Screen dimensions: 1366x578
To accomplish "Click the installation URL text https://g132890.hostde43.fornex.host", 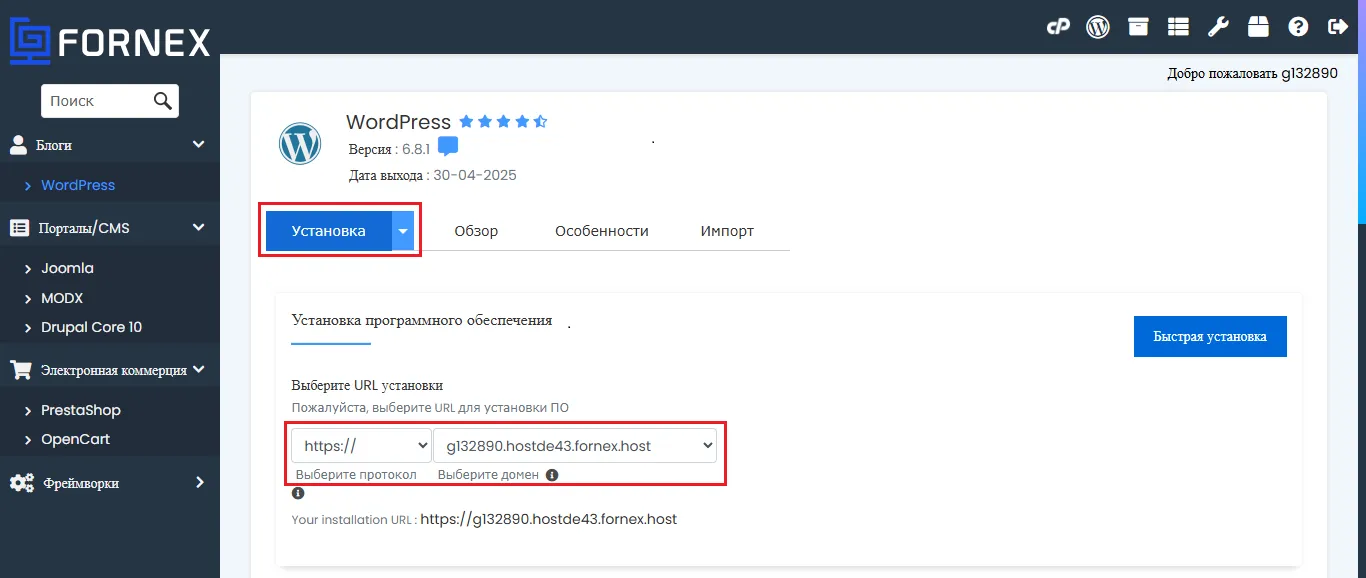I will pyautogui.click(x=549, y=519).
